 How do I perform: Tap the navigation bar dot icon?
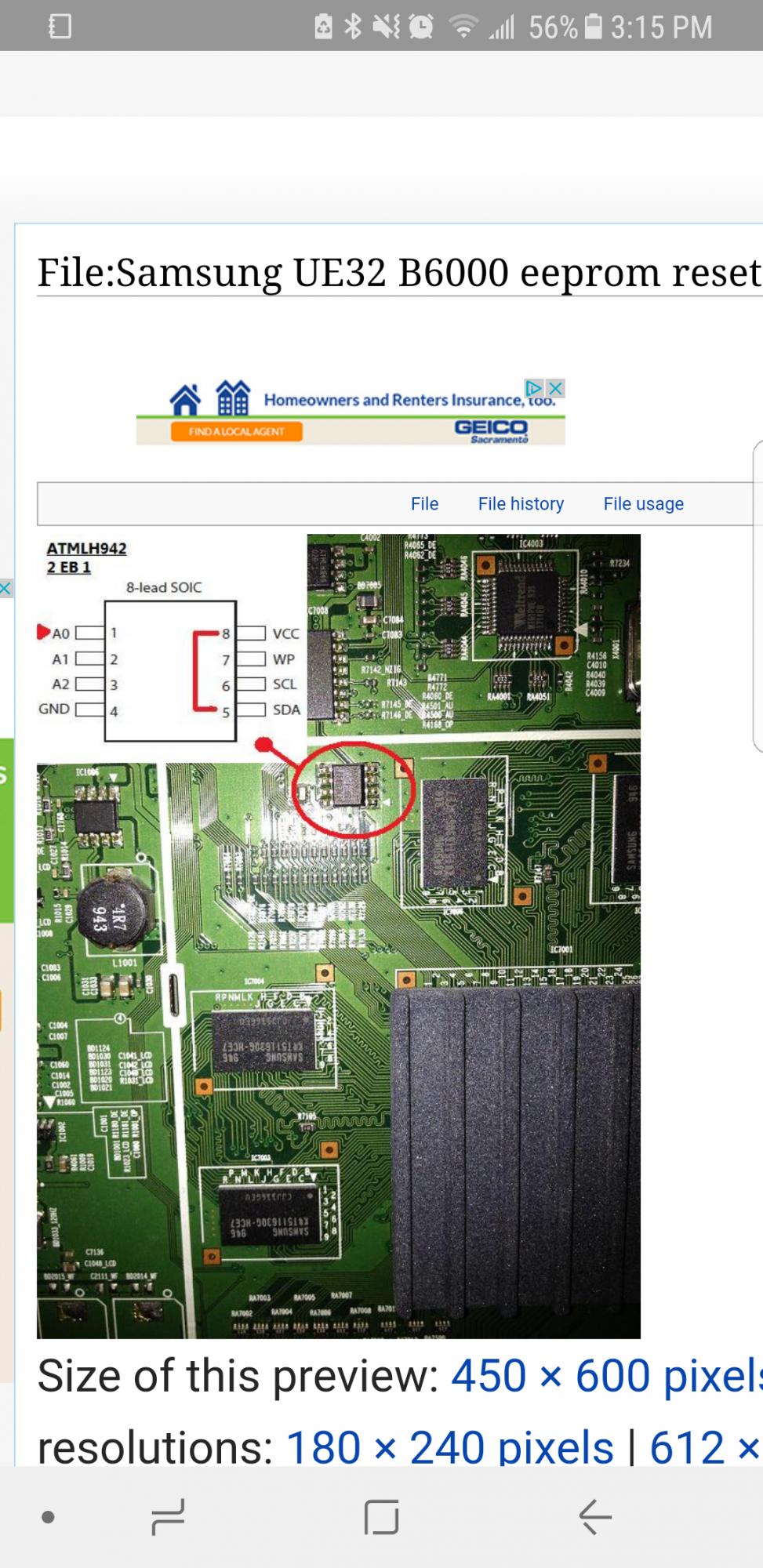coord(48,1517)
